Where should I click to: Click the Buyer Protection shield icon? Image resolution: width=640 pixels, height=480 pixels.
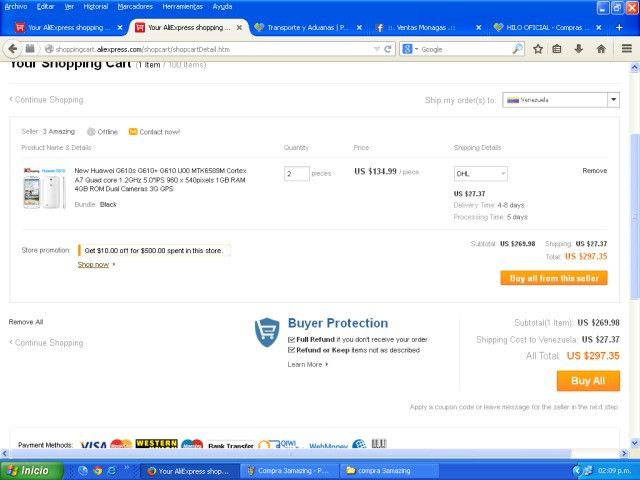267,332
